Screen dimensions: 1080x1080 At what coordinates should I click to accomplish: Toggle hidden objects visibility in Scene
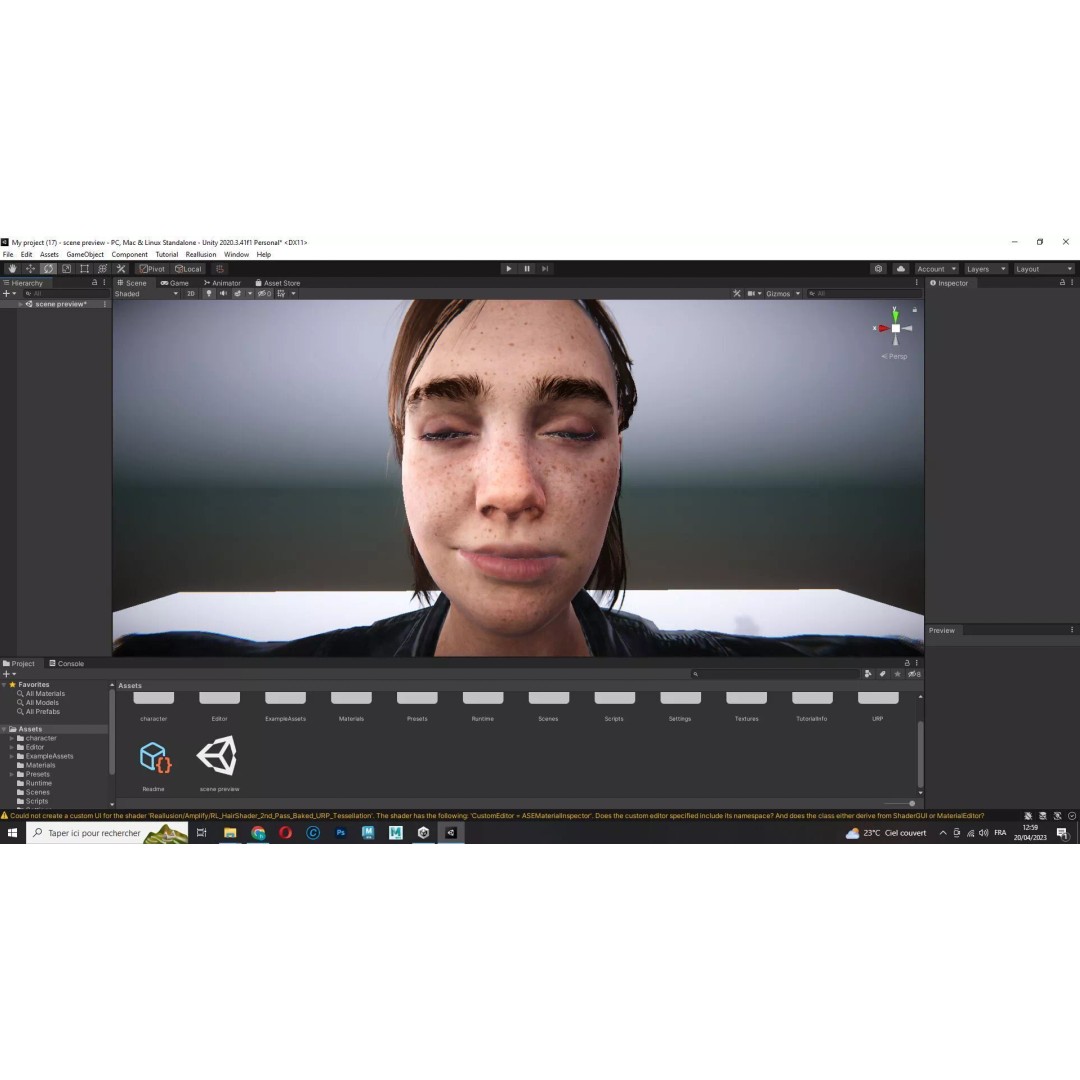click(264, 293)
